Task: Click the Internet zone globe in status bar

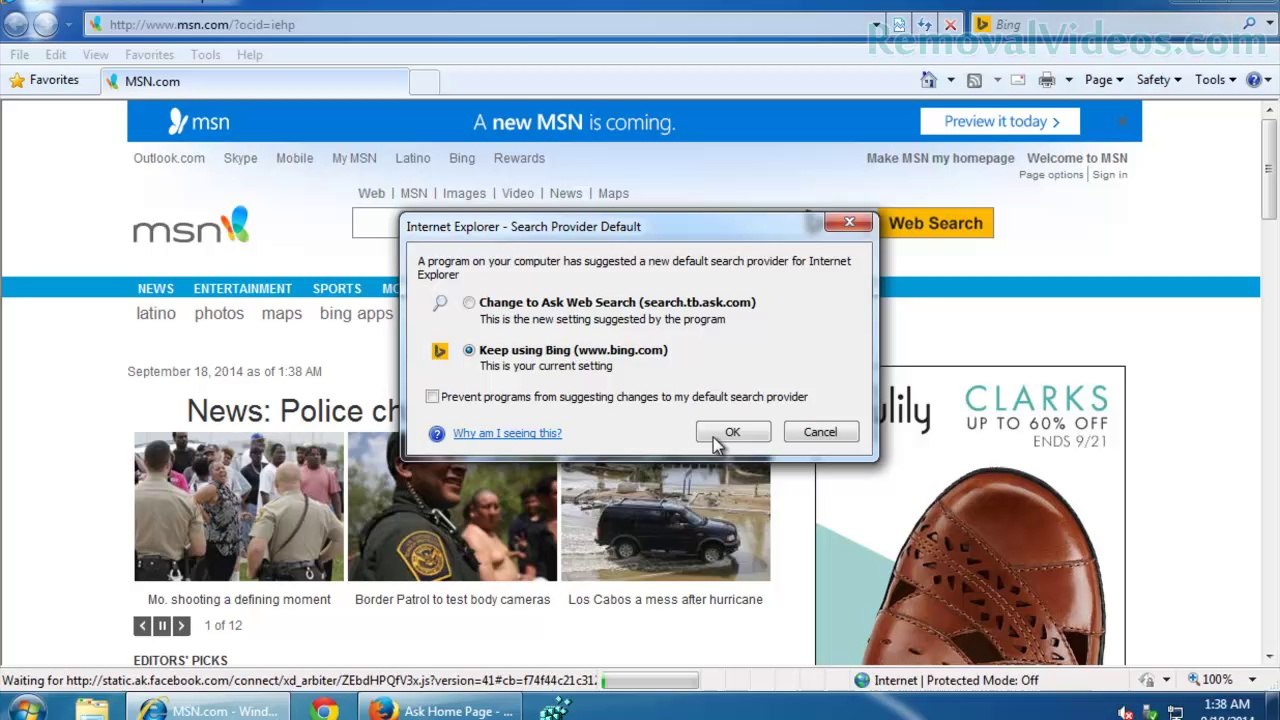Action: click(861, 680)
